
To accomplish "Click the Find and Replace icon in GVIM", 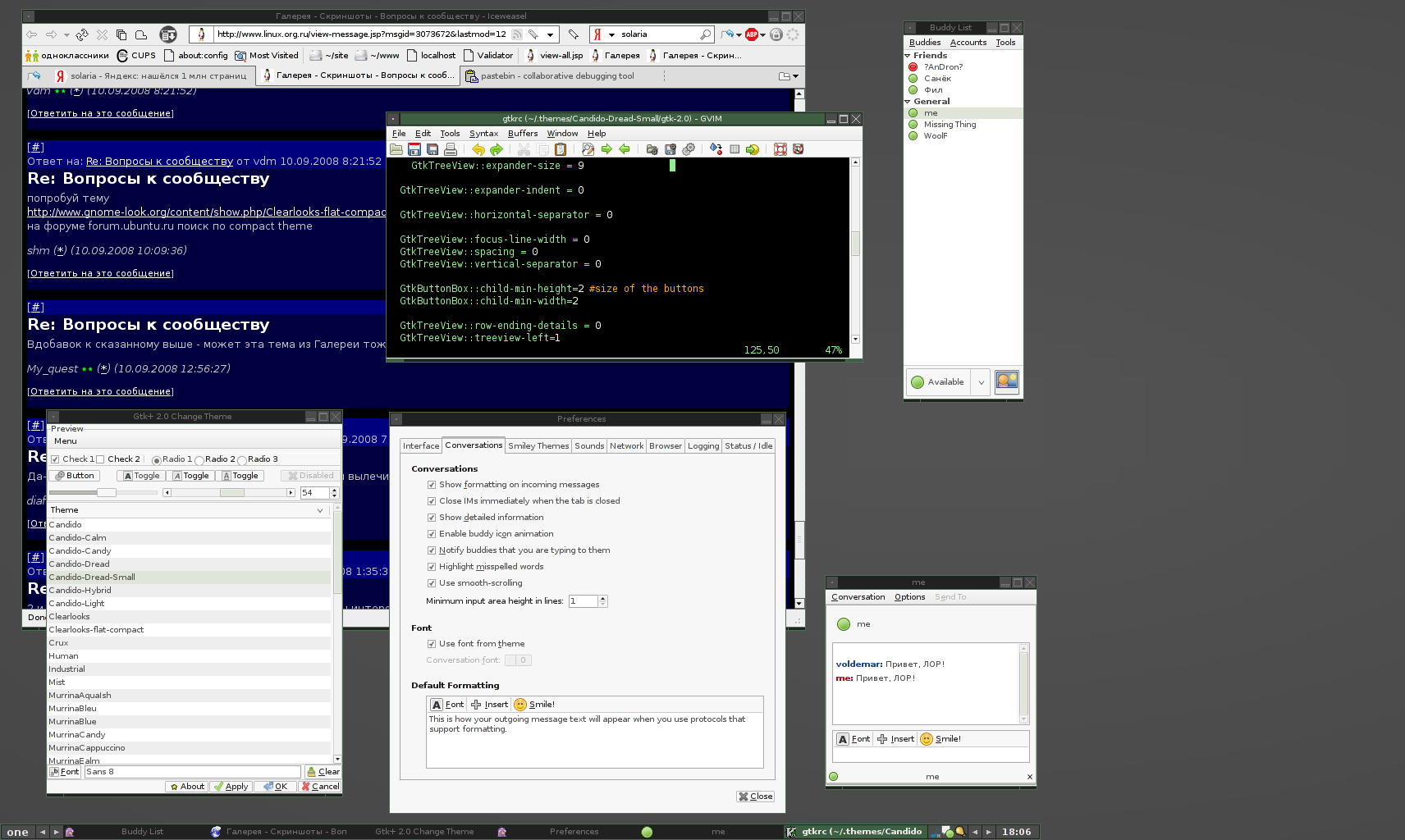I will point(588,149).
